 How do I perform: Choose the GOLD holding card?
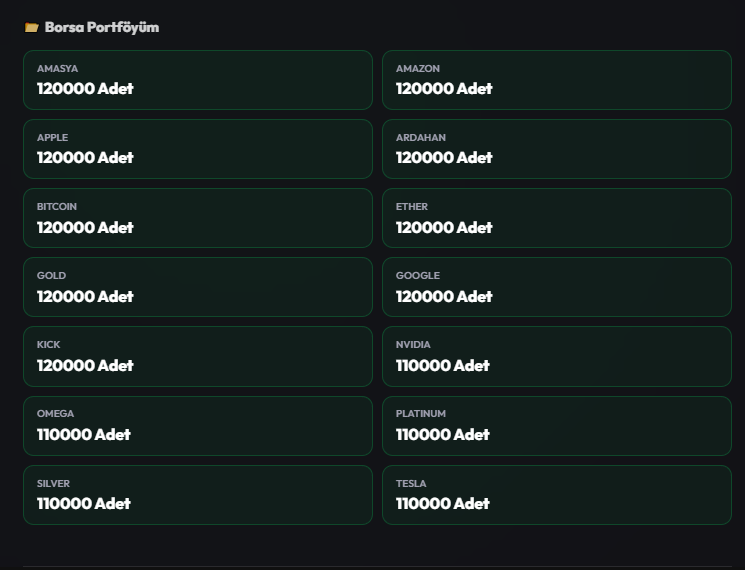point(198,287)
